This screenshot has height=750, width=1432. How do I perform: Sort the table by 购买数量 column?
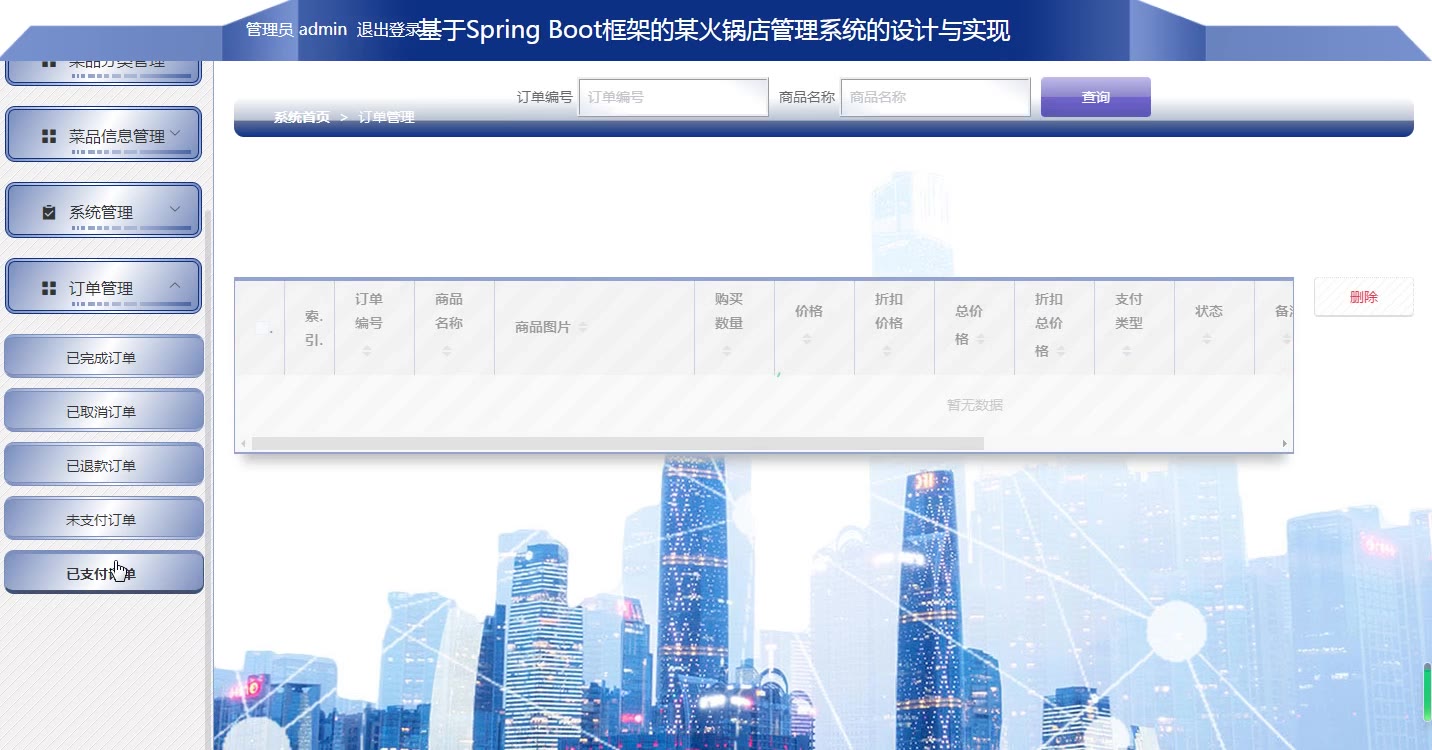727,351
